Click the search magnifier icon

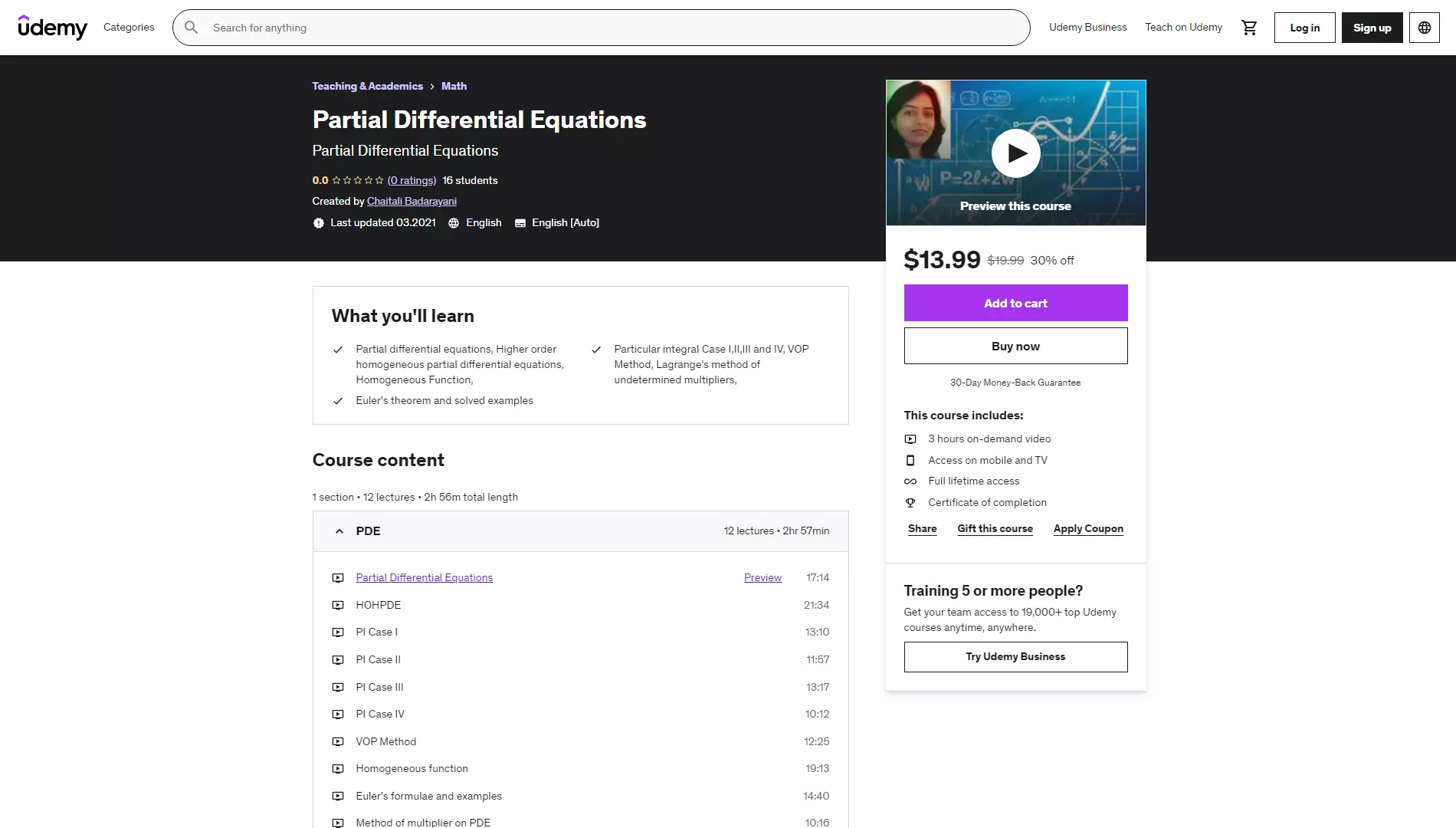click(192, 28)
